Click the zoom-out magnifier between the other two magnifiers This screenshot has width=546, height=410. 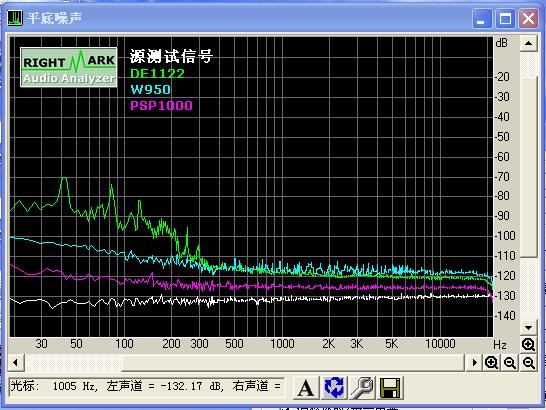click(x=510, y=363)
